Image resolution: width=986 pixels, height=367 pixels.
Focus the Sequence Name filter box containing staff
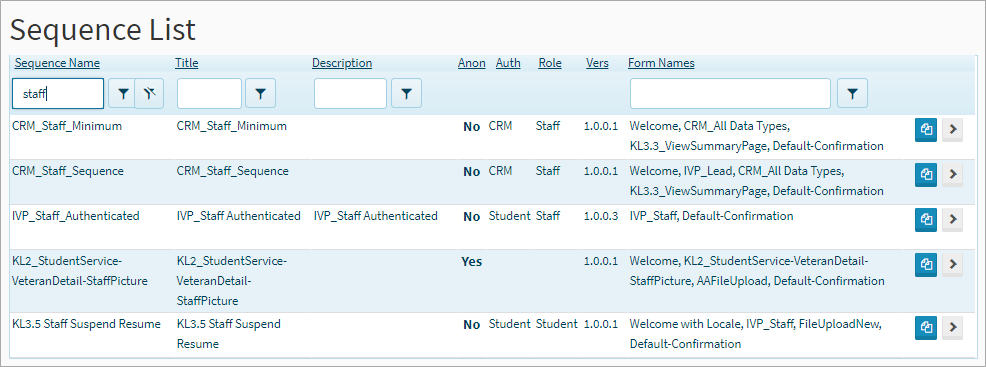[x=58, y=94]
